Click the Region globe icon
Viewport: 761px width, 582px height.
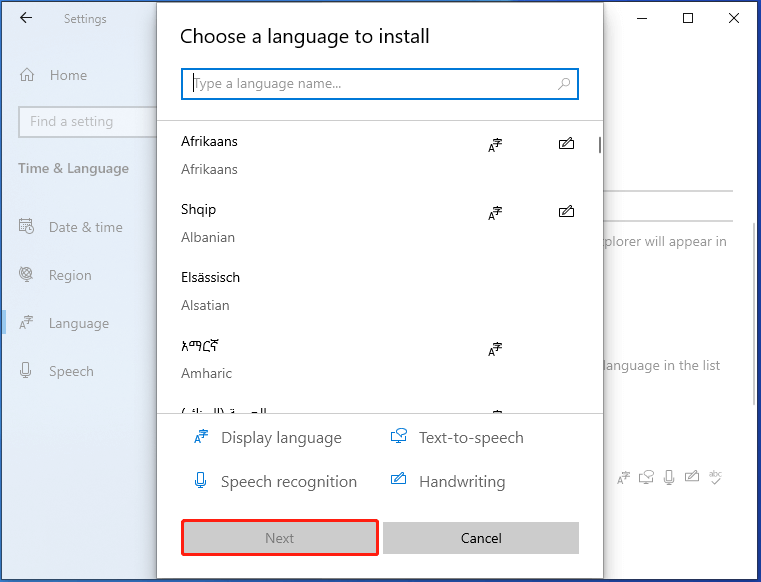26,274
